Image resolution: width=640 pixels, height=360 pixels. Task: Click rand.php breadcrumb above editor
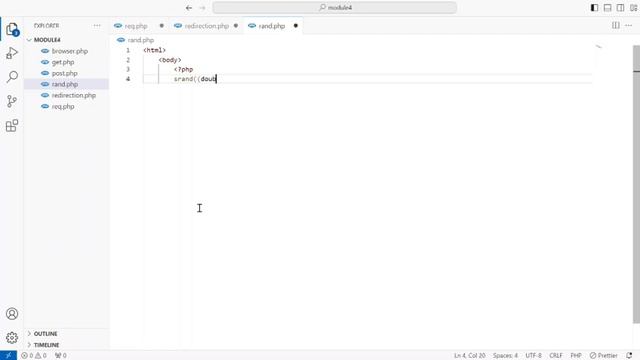(140, 40)
